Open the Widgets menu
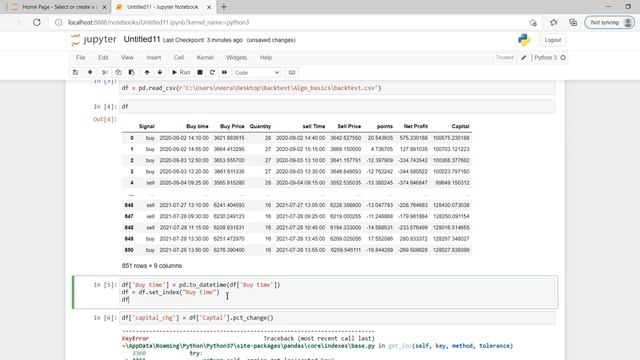Image resolution: width=640 pixels, height=360 pixels. coord(237,58)
